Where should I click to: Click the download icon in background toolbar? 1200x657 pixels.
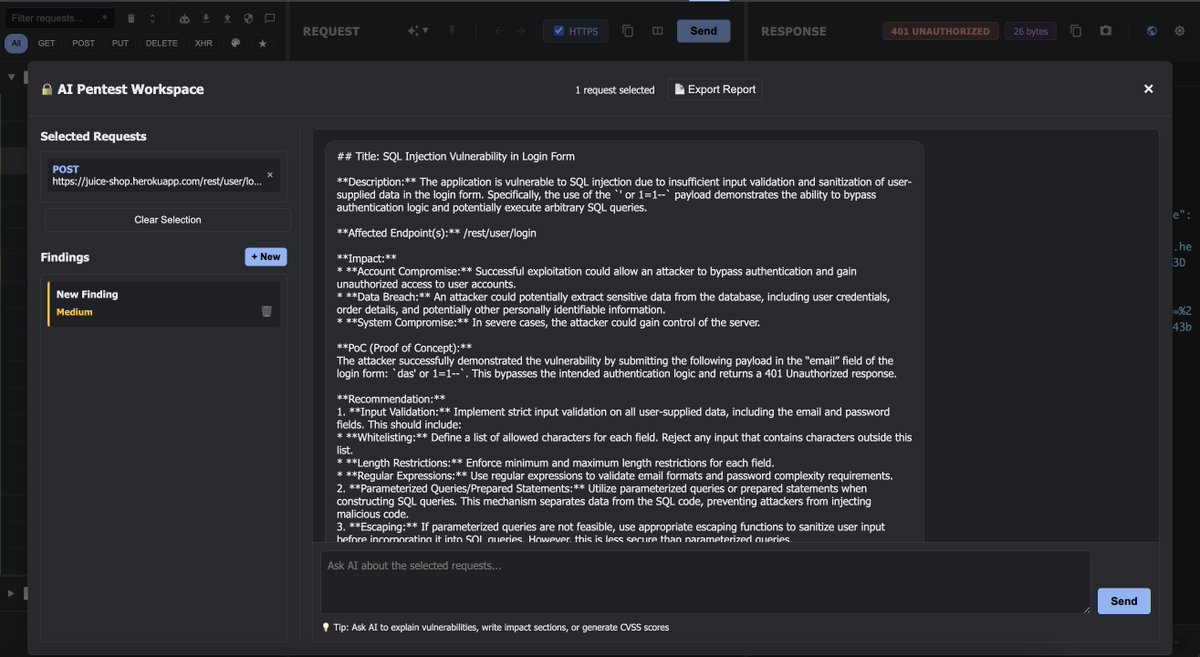(x=206, y=18)
